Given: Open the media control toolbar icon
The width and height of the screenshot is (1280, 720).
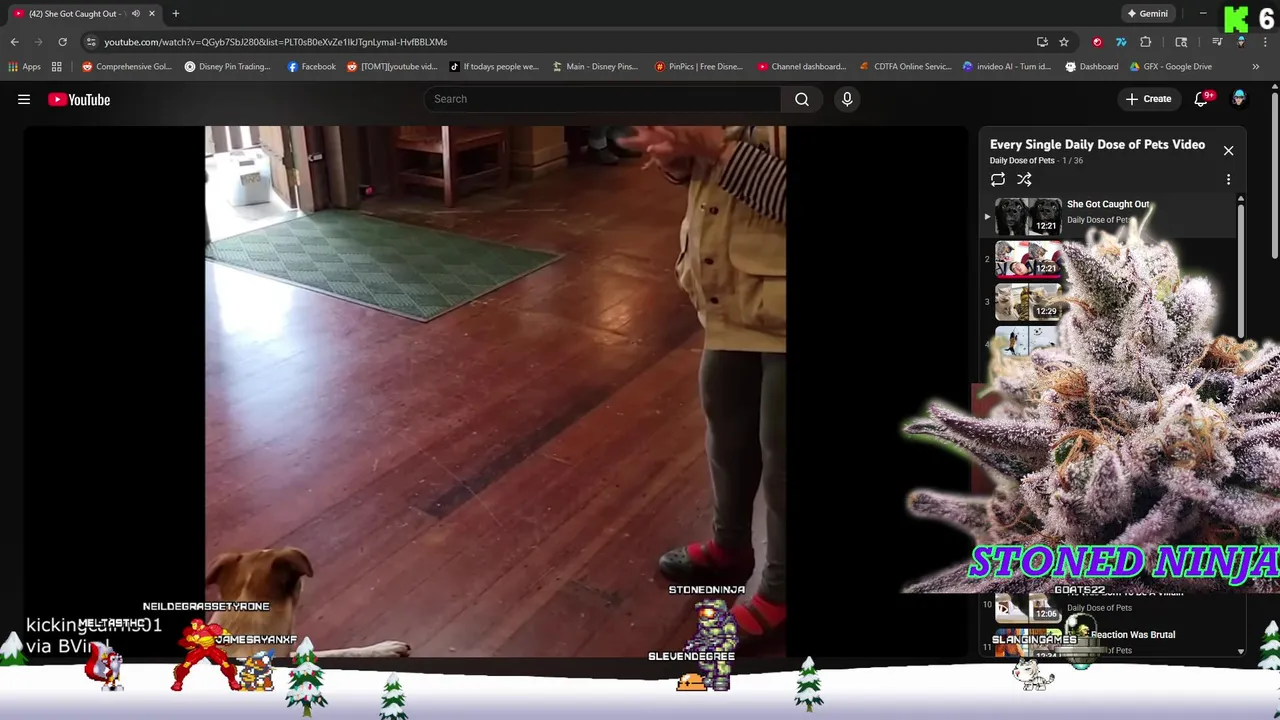Looking at the screenshot, I should tap(1217, 42).
